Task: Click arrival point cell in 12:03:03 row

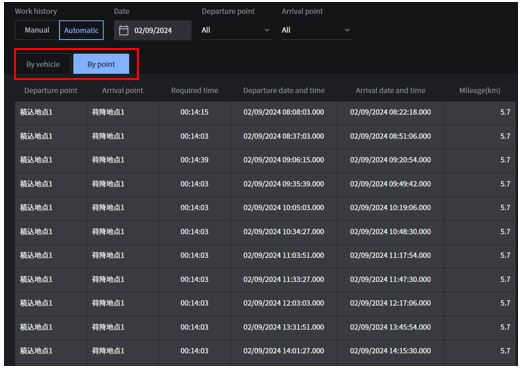Action: click(122, 303)
